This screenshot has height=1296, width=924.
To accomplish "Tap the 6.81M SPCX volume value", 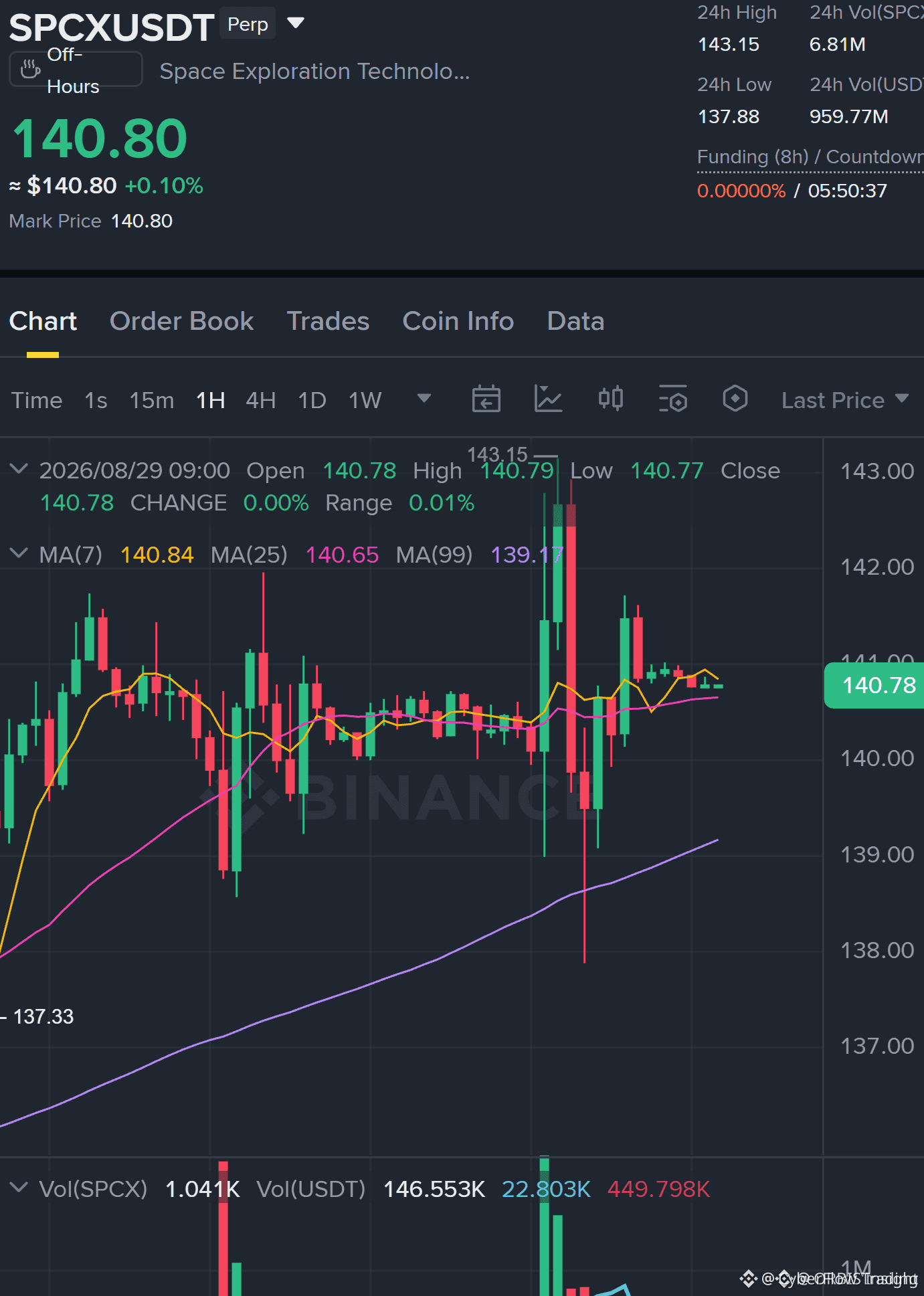I will click(x=838, y=44).
